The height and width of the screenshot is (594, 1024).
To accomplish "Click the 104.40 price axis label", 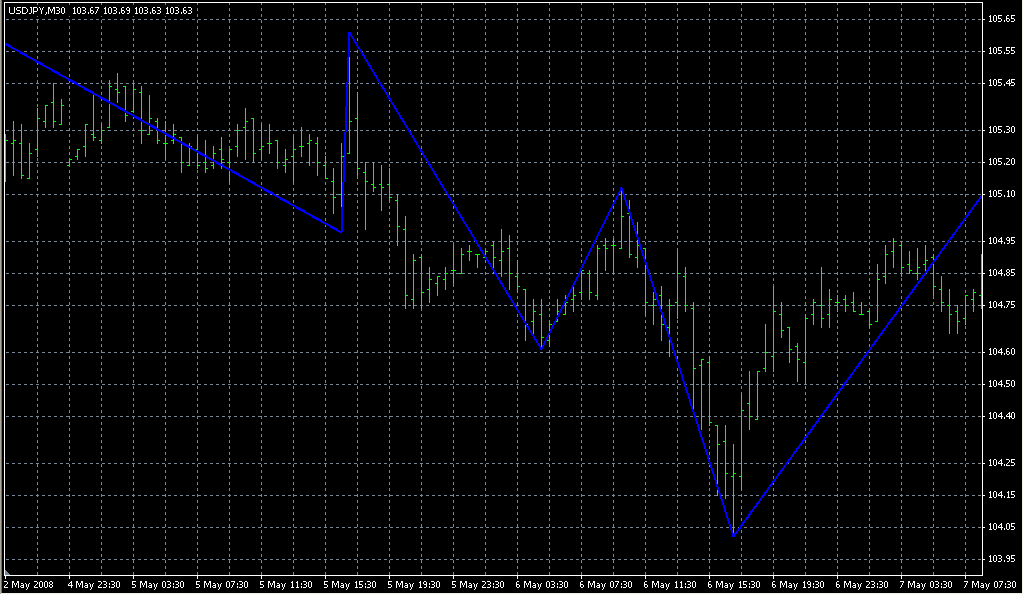I will pos(1001,416).
